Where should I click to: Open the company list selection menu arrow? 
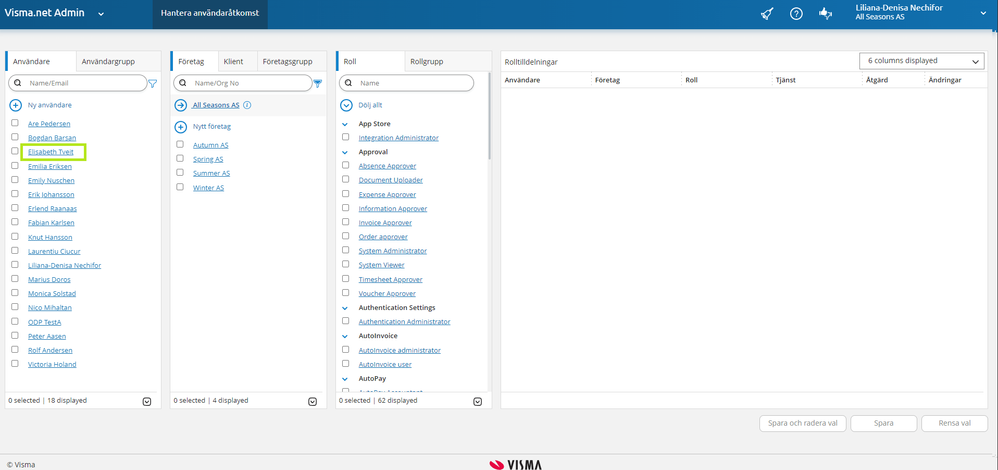click(x=313, y=401)
